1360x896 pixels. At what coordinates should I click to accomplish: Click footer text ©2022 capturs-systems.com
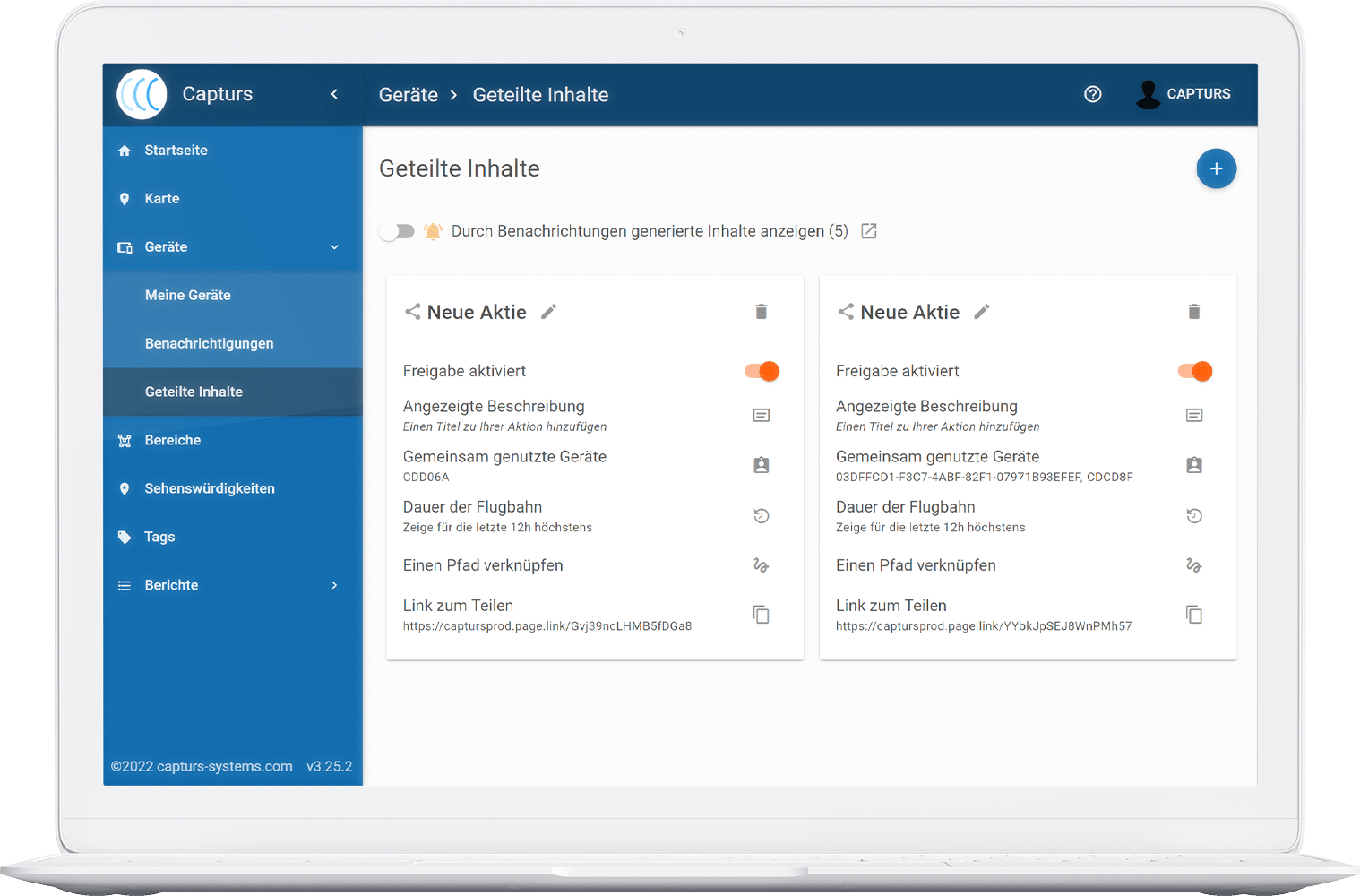(202, 767)
